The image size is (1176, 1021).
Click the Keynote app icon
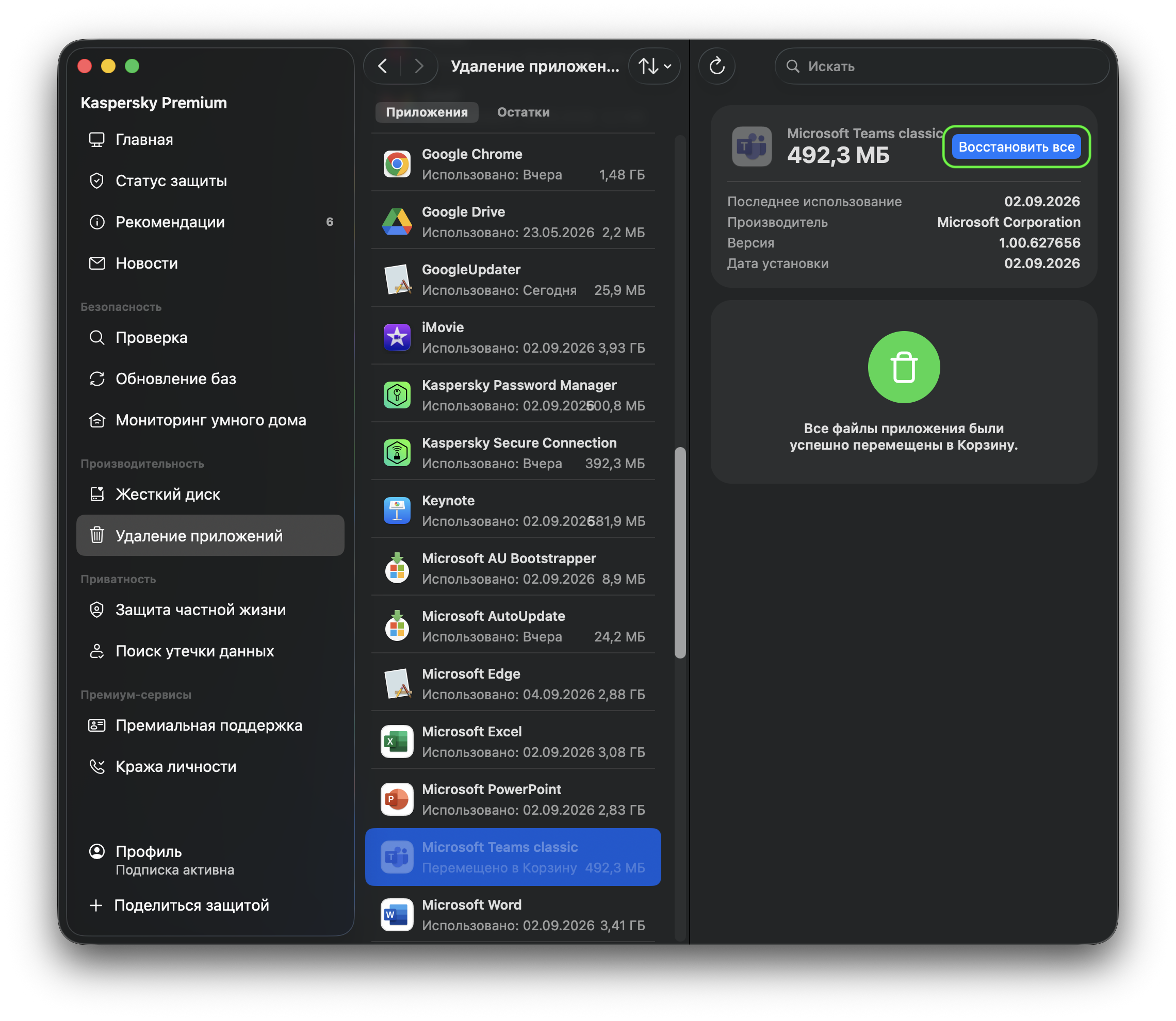[397, 511]
